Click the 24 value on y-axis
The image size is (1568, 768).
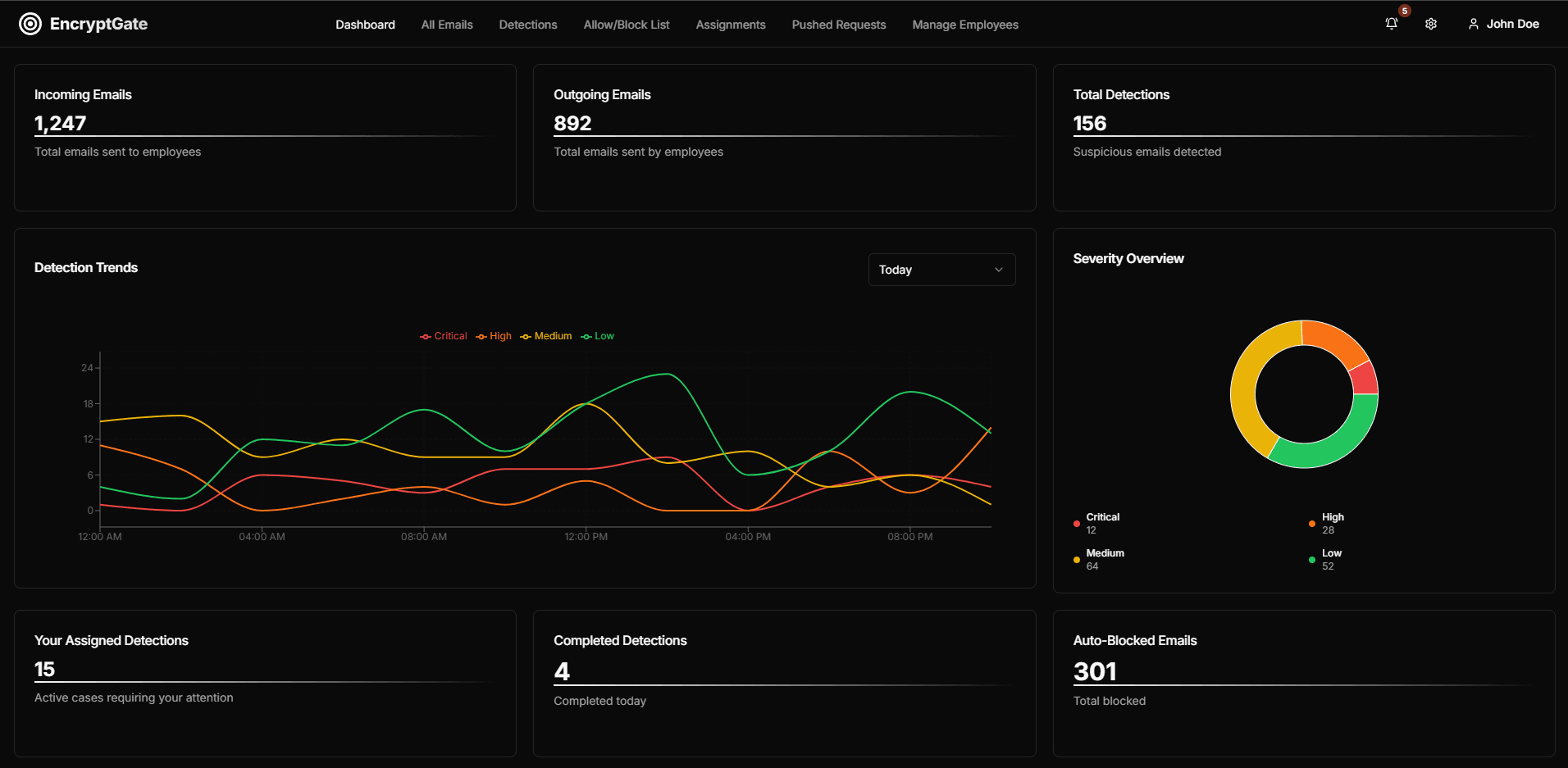click(87, 368)
